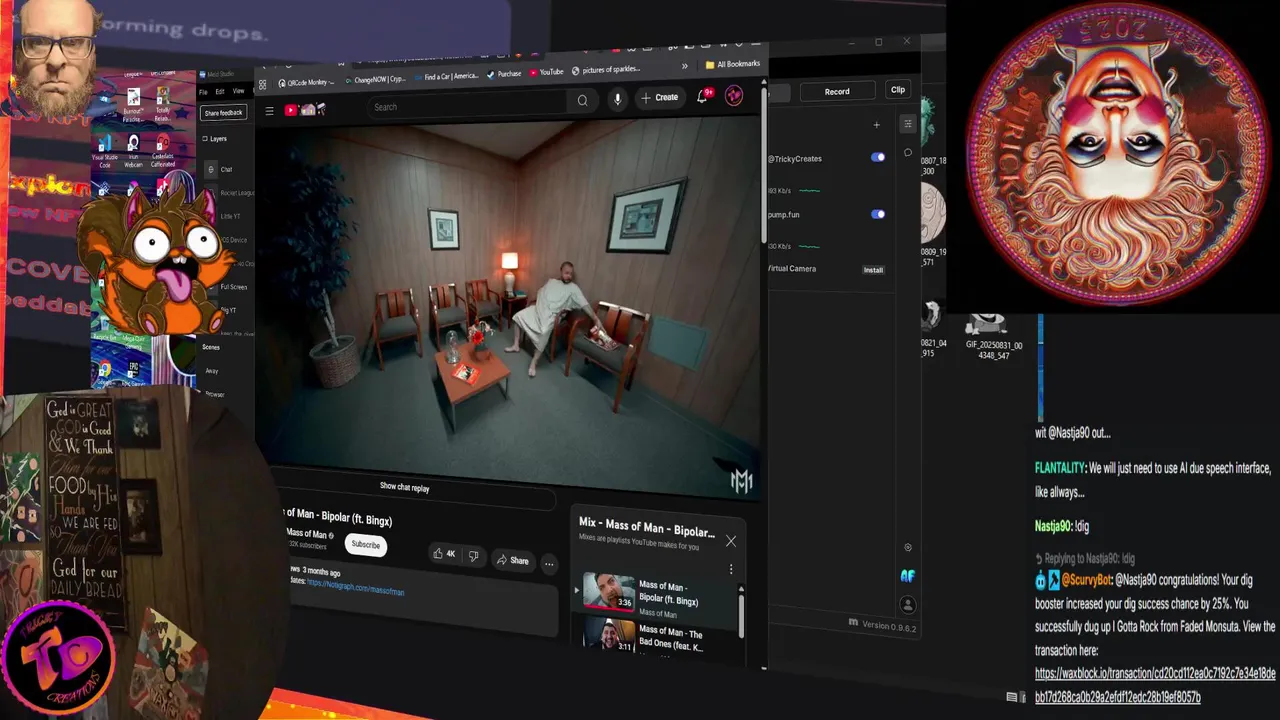Open the profile icon below AF badge
The width and height of the screenshot is (1280, 720).
907,605
